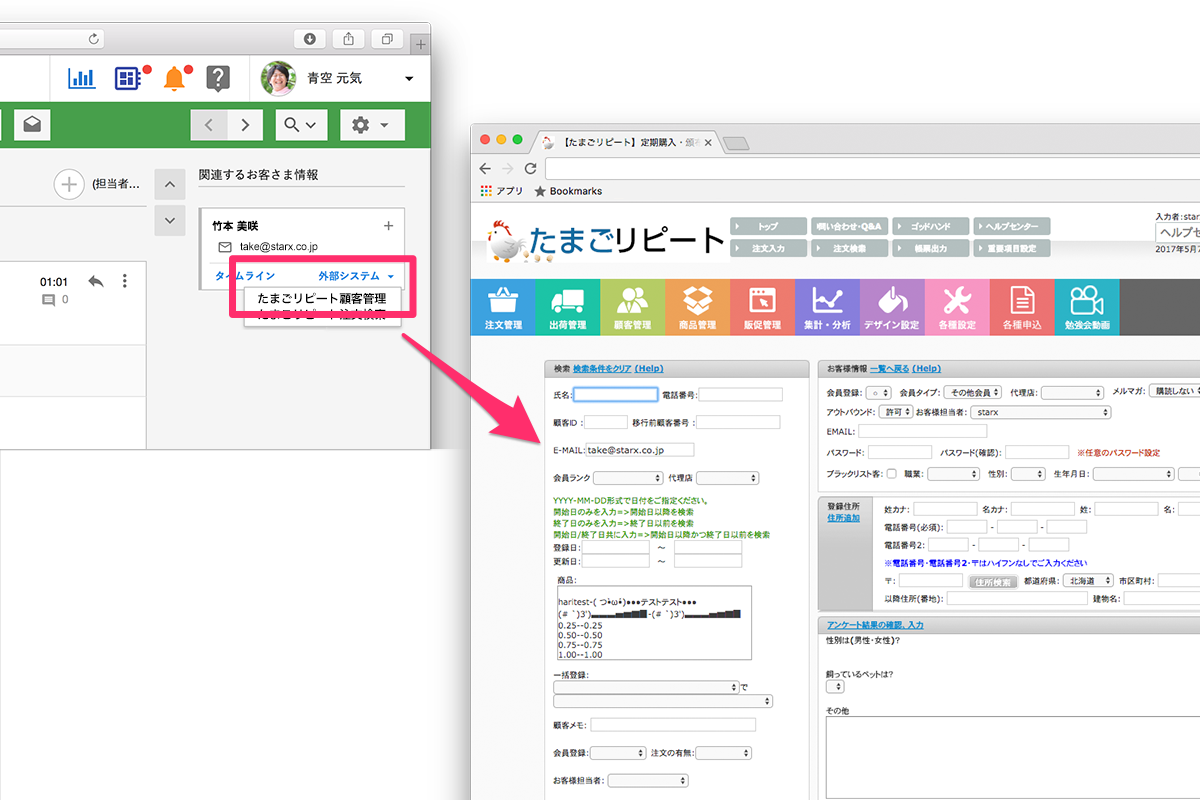1200x800 pixels.
Task: Open the bar chart reports icon
Action: pyautogui.click(x=81, y=78)
